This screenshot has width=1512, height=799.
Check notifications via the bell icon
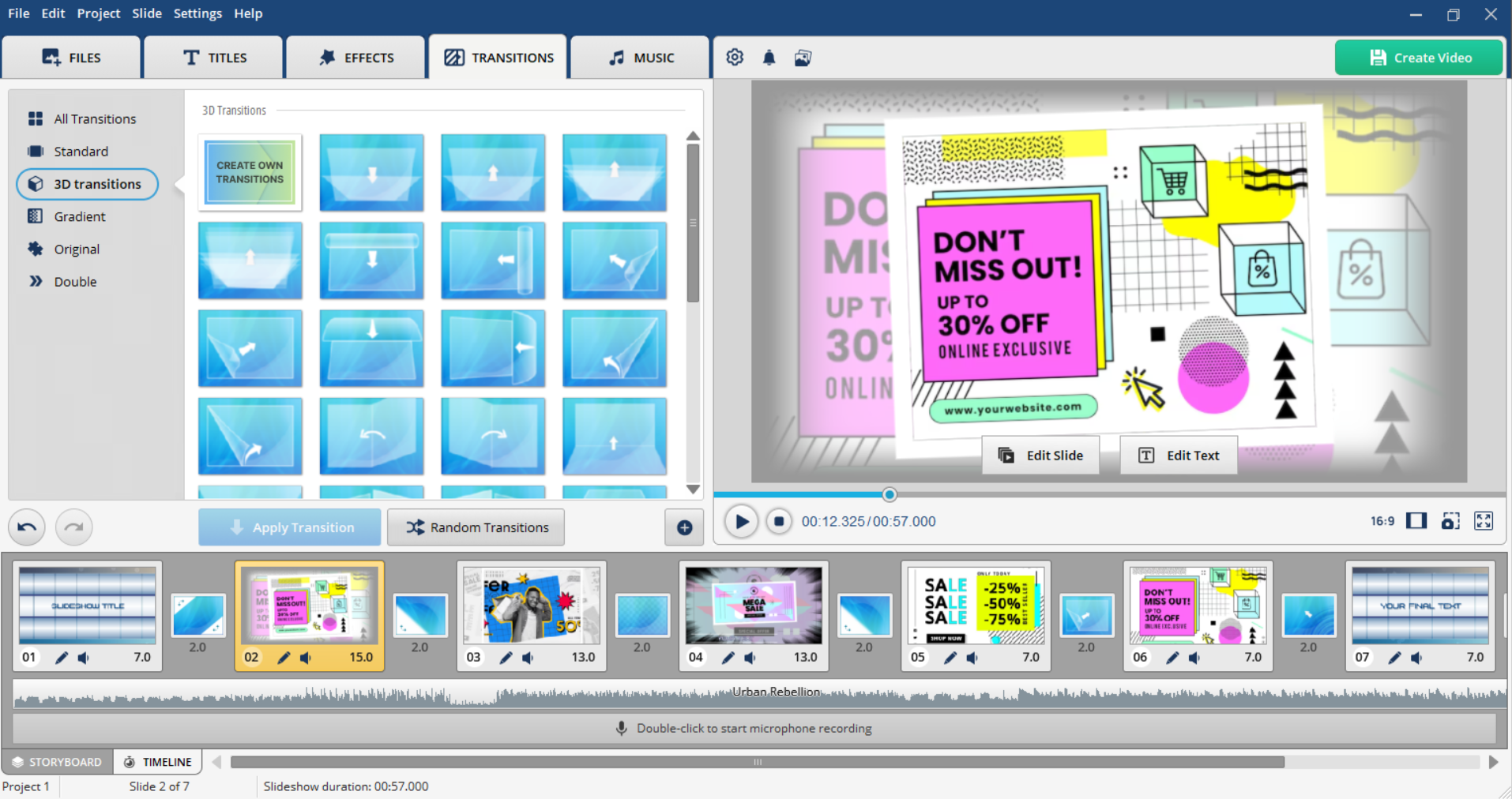coord(769,57)
